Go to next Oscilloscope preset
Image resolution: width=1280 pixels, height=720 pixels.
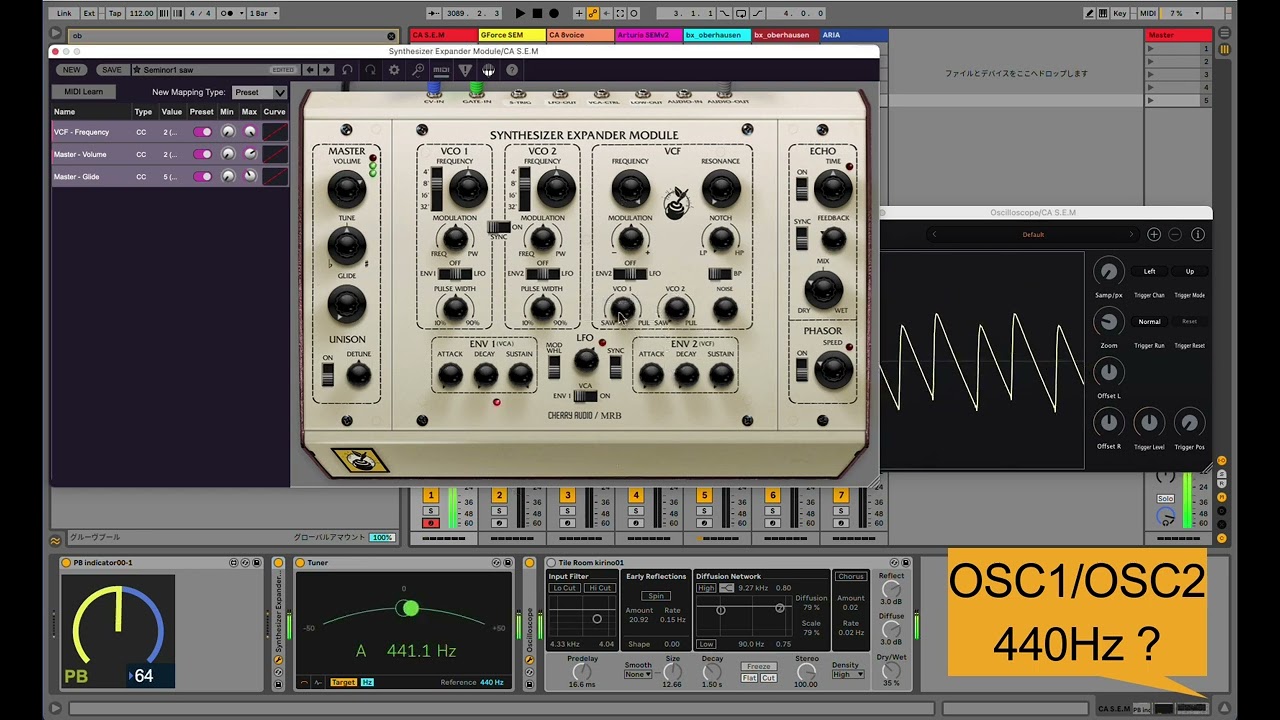(1131, 234)
